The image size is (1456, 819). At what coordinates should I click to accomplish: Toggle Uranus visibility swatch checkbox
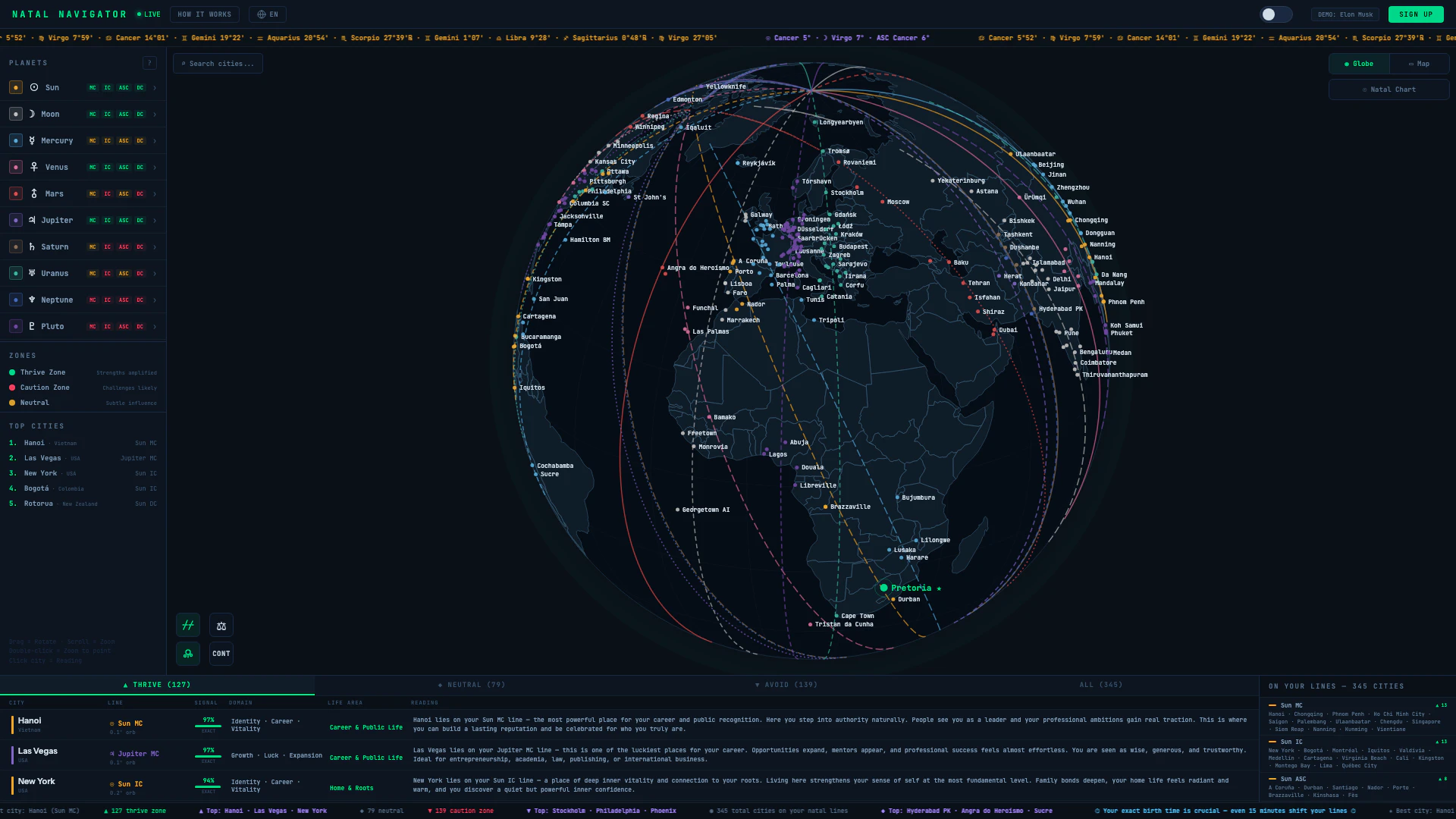point(16,273)
